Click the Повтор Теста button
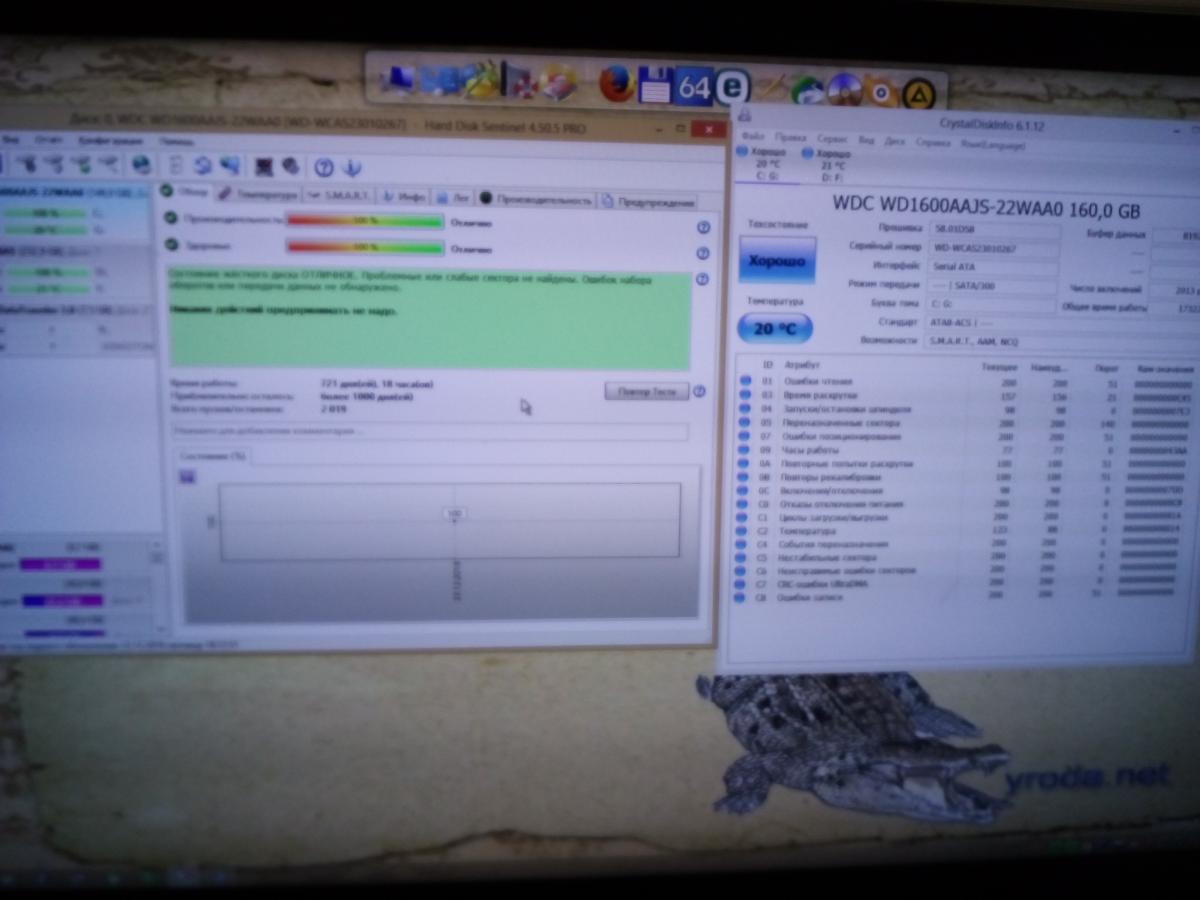The height and width of the screenshot is (900, 1200). pyautogui.click(x=647, y=391)
